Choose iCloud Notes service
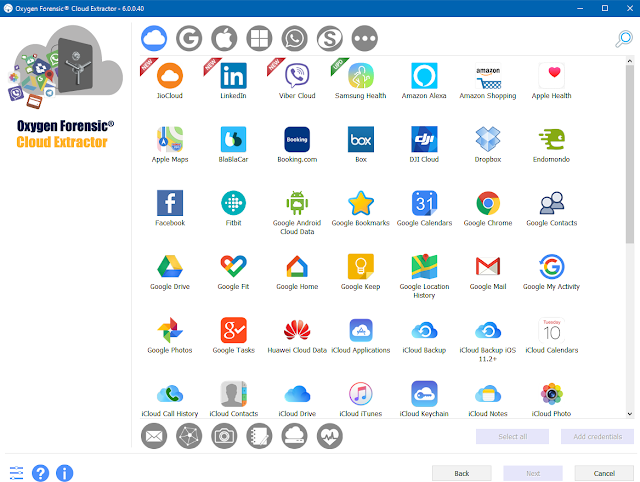The image size is (640, 482). [488, 399]
